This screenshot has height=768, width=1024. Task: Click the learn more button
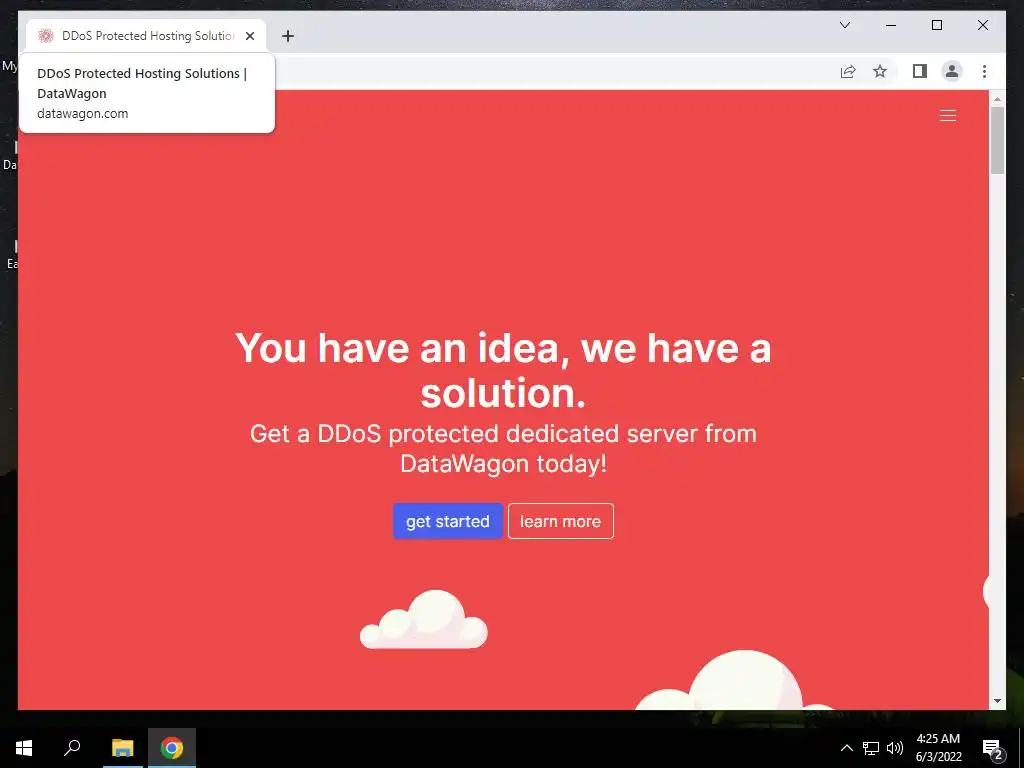point(560,521)
